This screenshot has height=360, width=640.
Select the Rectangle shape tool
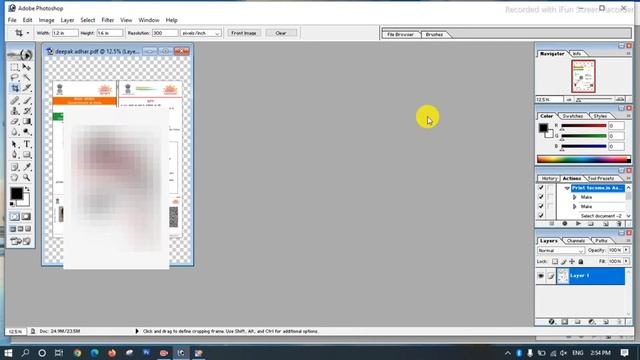(x=27, y=155)
